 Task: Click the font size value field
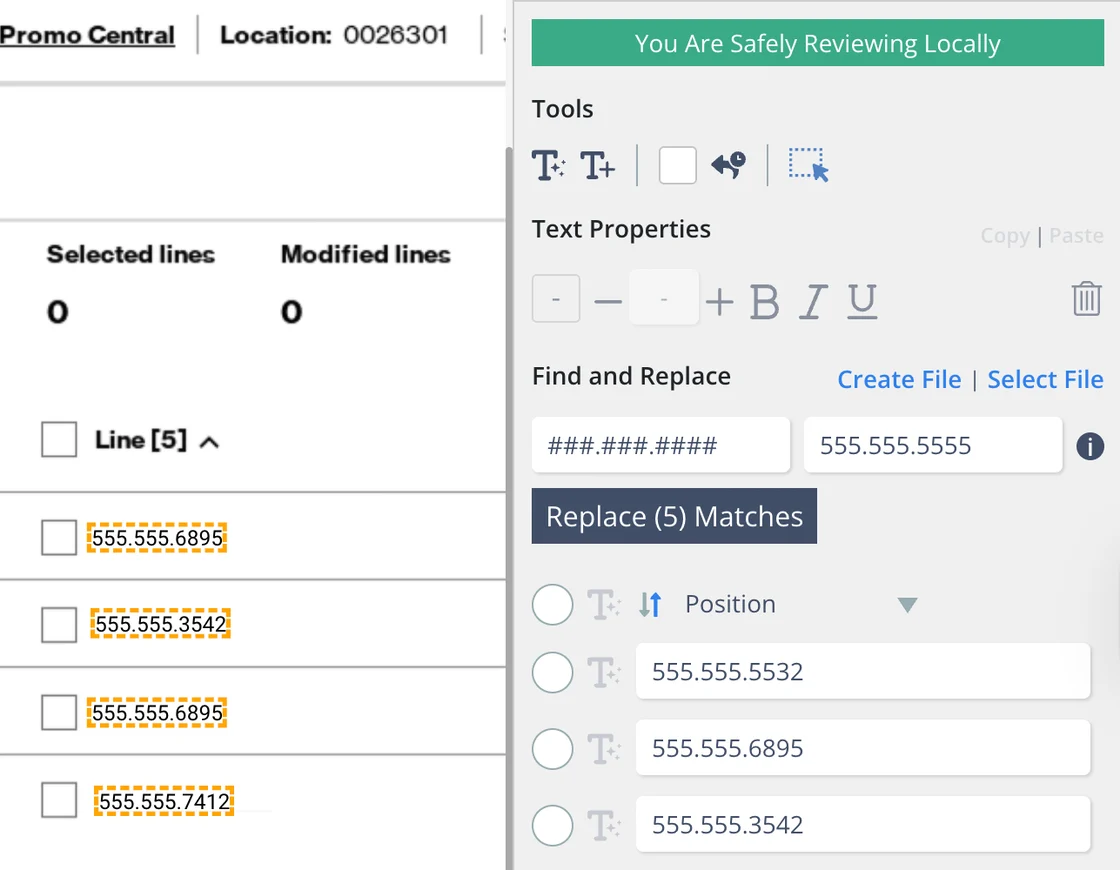click(664, 298)
